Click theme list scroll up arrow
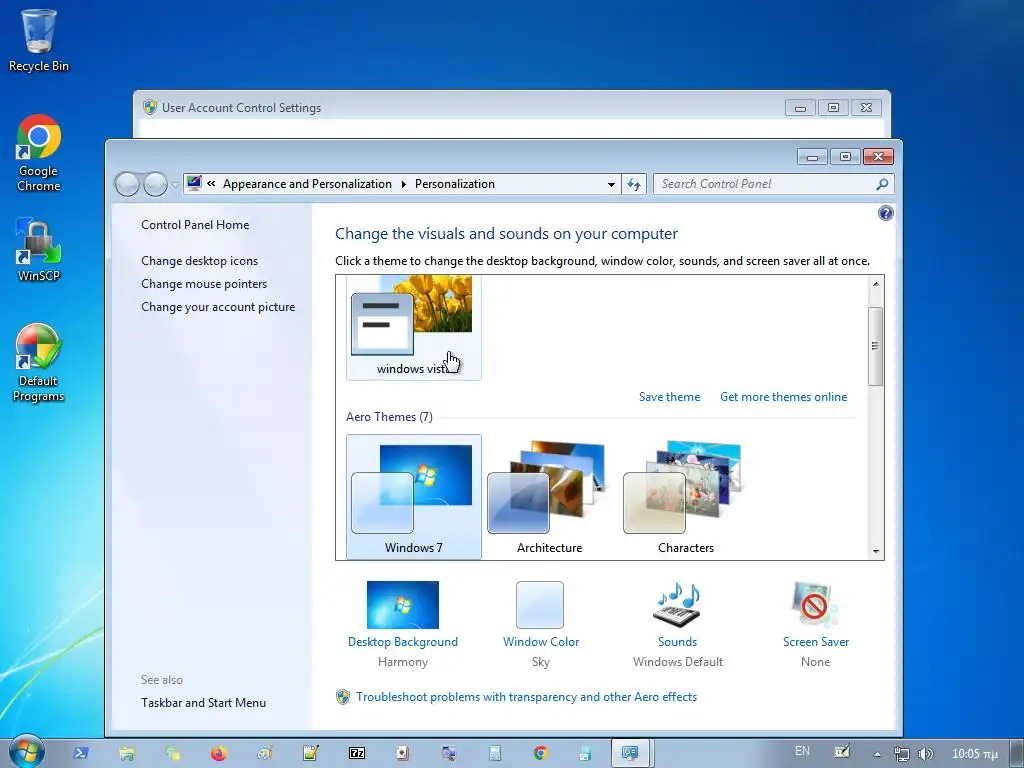The height and width of the screenshot is (768, 1024). click(x=876, y=284)
